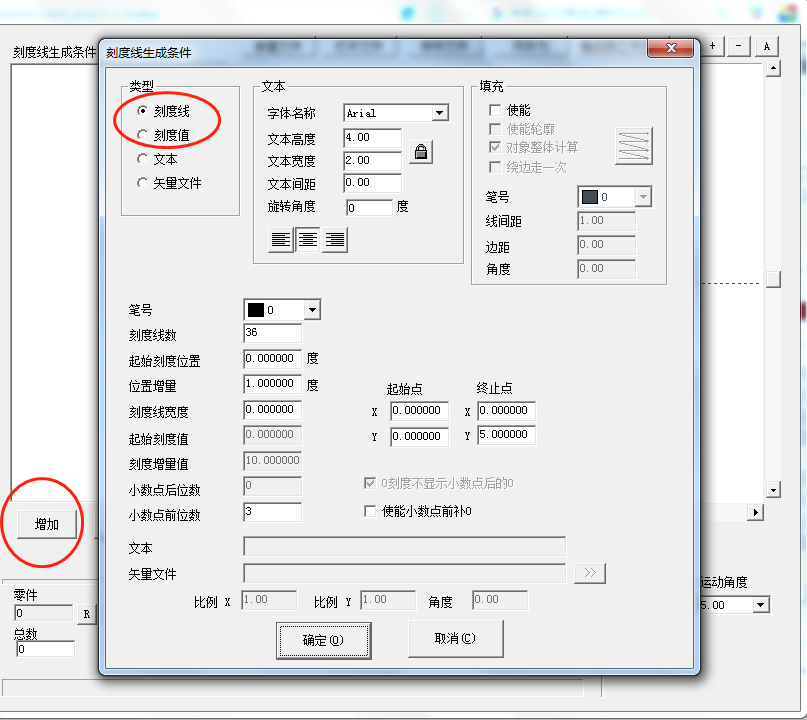Confirm with the 确定(O) button
807x720 pixels.
pyautogui.click(x=323, y=640)
